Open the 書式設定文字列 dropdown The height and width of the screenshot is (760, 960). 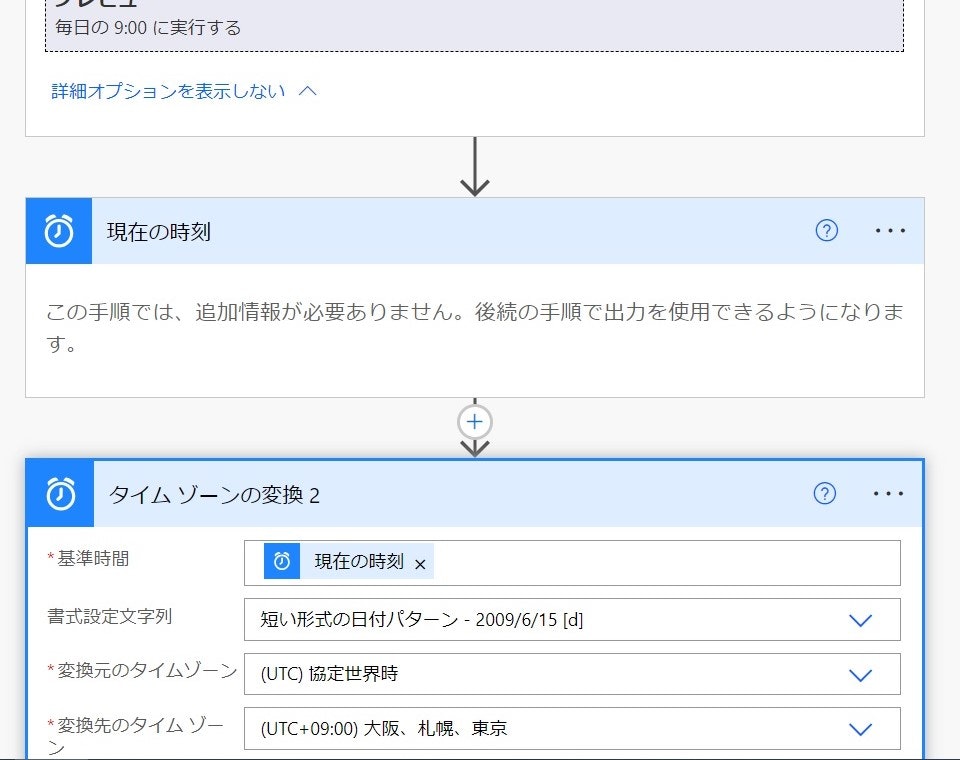pyautogui.click(x=572, y=620)
